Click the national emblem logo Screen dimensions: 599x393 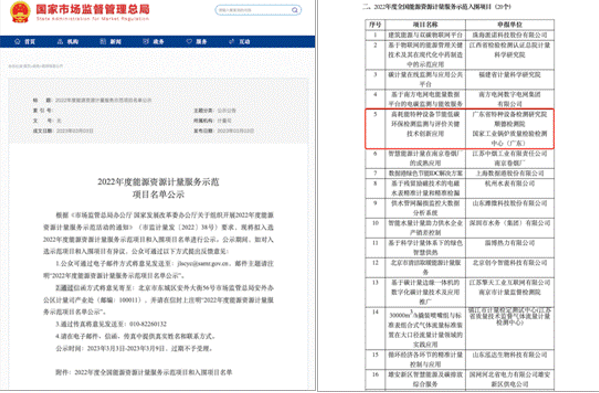(x=20, y=12)
